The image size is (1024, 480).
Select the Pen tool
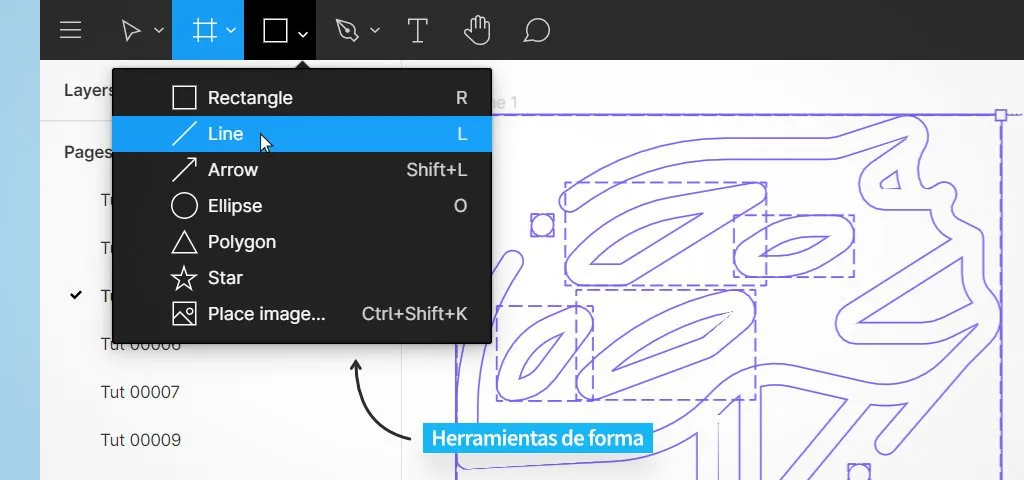(347, 30)
